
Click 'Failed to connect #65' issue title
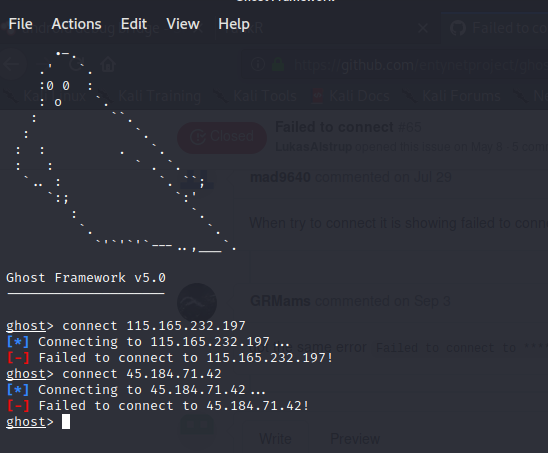coord(348,127)
